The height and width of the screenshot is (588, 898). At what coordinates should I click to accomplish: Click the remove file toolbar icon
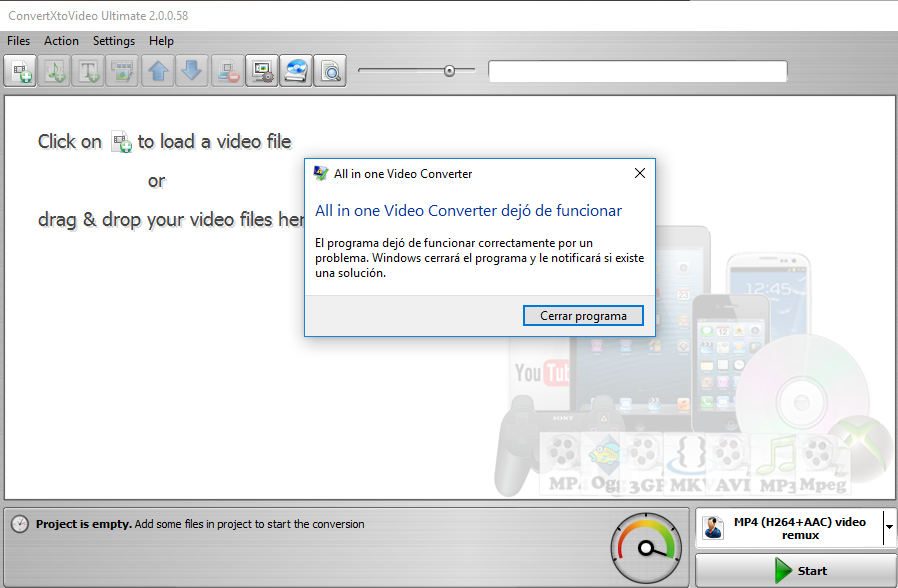pos(227,71)
